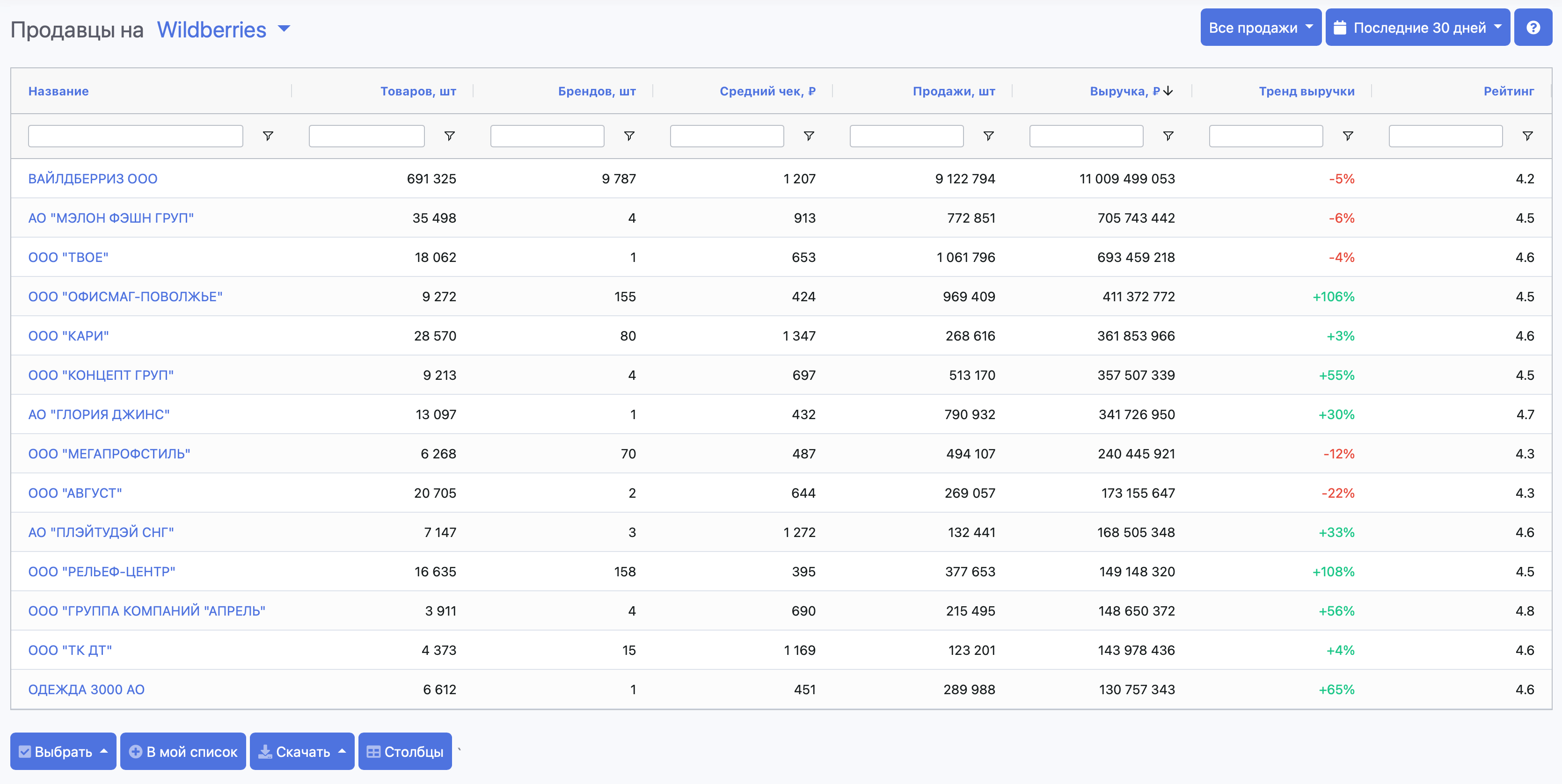
Task: Open filter icon for Средний чек column
Action: pyautogui.click(x=809, y=136)
